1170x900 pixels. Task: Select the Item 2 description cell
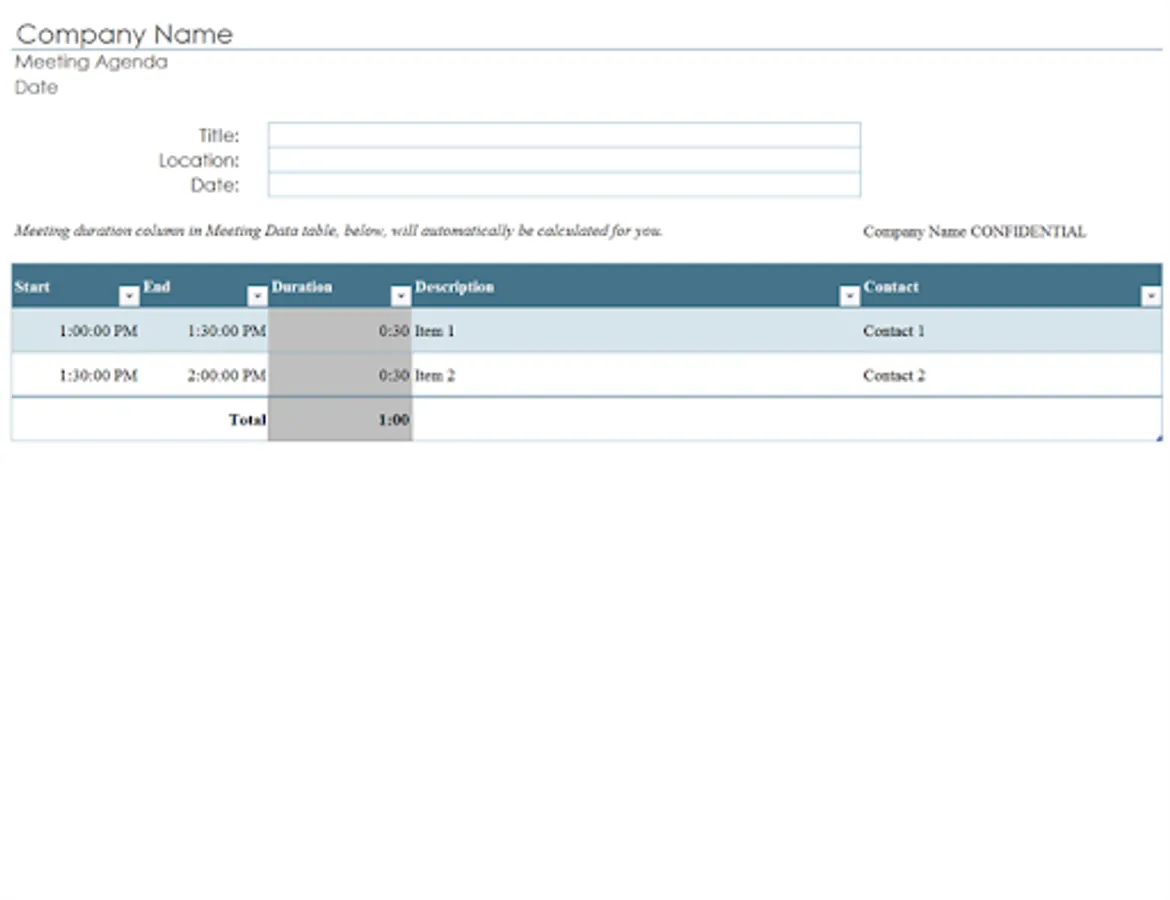click(636, 375)
